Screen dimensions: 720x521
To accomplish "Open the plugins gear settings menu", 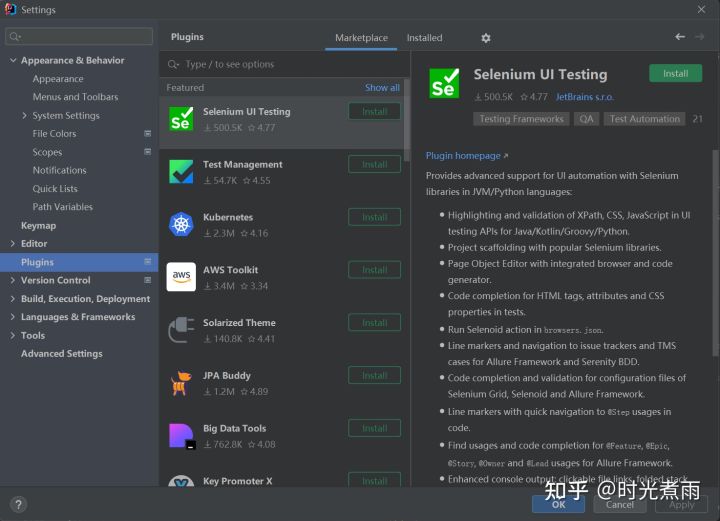I will 486,38.
